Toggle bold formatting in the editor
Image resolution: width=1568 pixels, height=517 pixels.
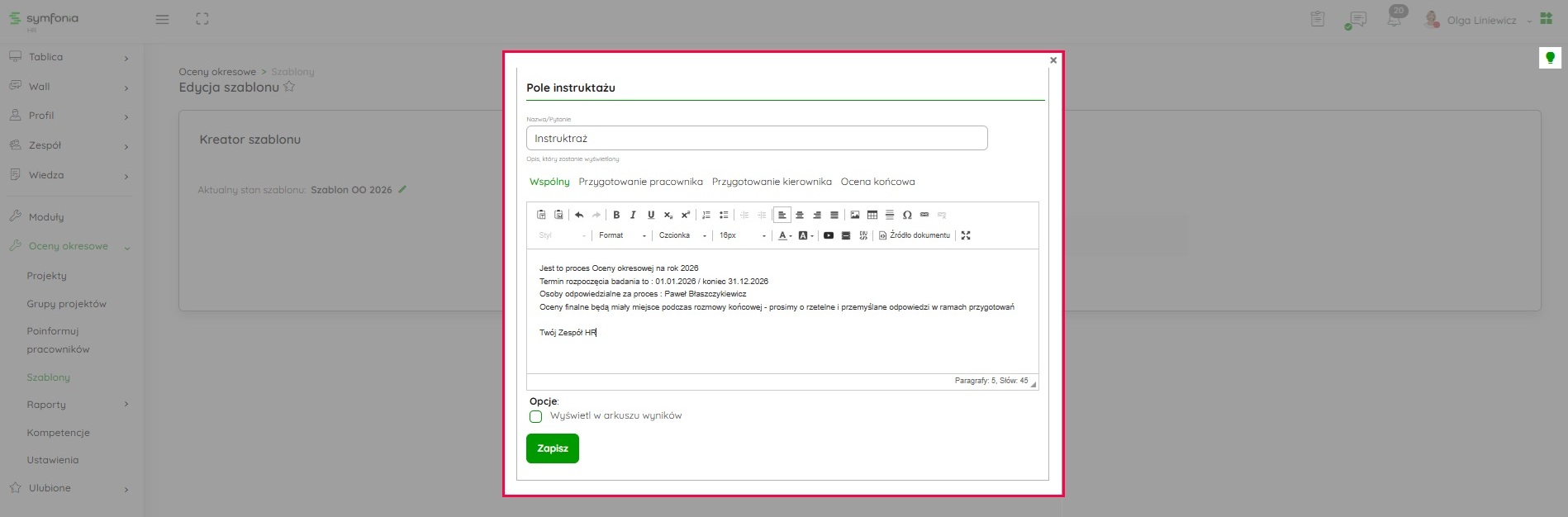tap(616, 215)
